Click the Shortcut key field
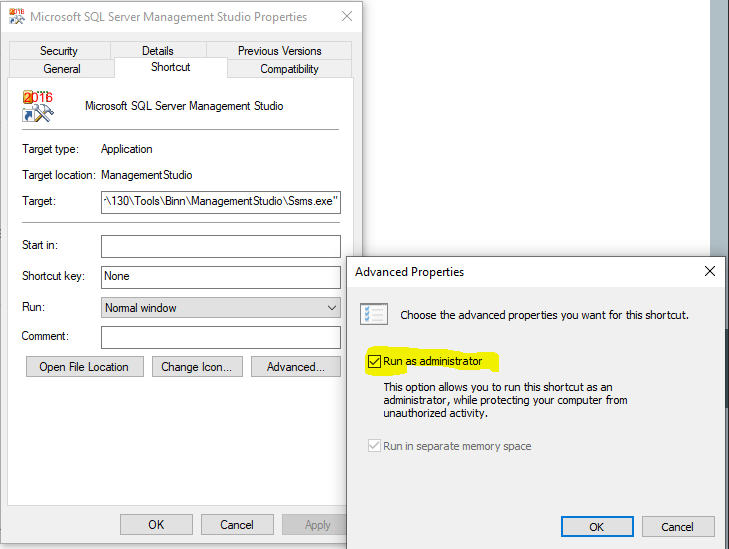Image resolution: width=729 pixels, height=549 pixels. coord(221,278)
